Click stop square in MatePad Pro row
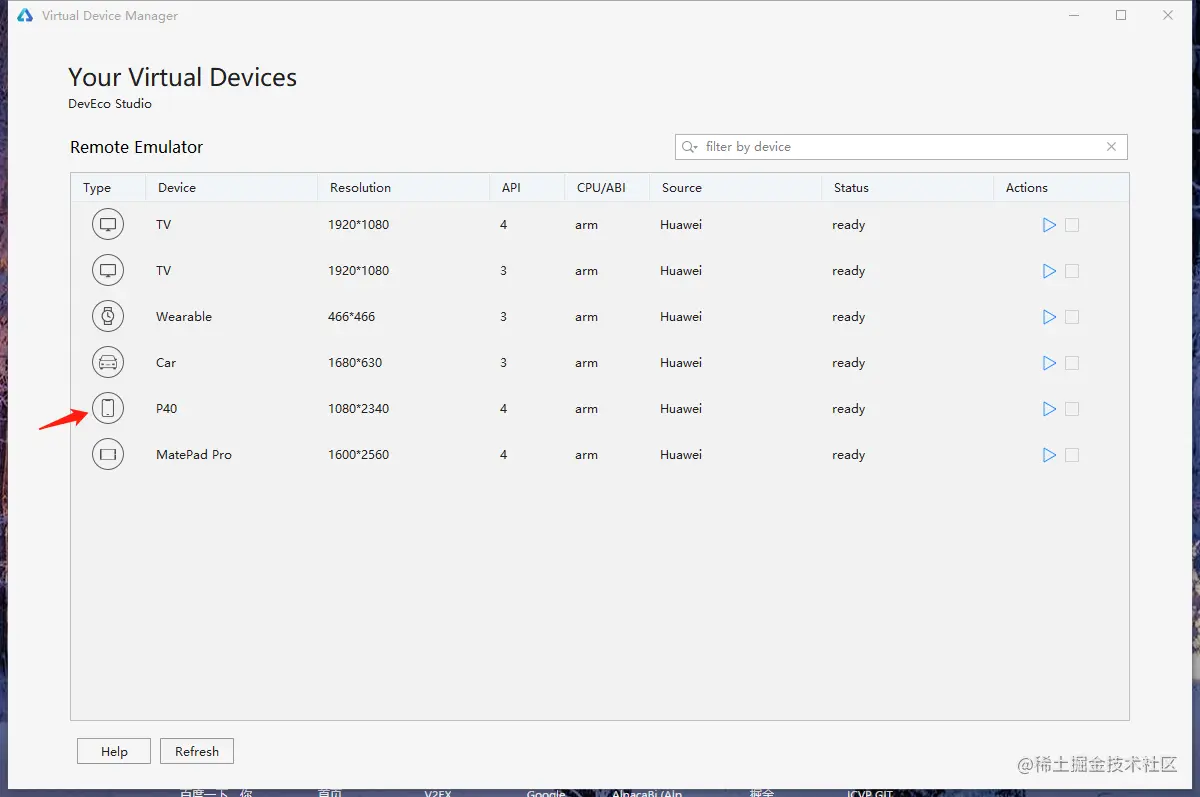Screen dimensions: 1200x797 tap(1072, 455)
